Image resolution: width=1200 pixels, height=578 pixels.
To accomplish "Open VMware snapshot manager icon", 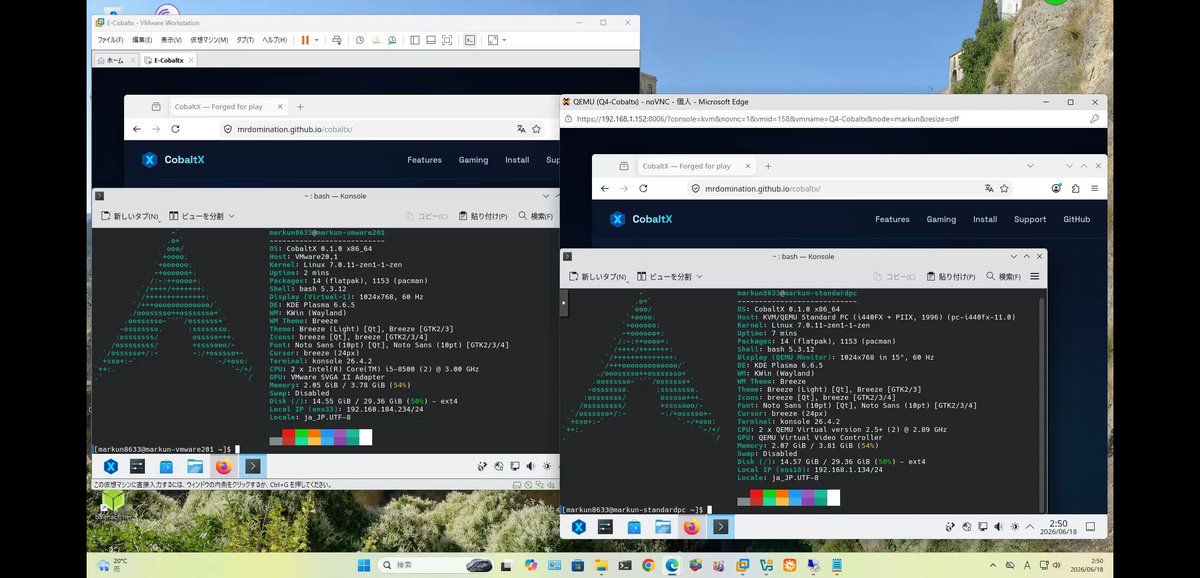I will [391, 40].
